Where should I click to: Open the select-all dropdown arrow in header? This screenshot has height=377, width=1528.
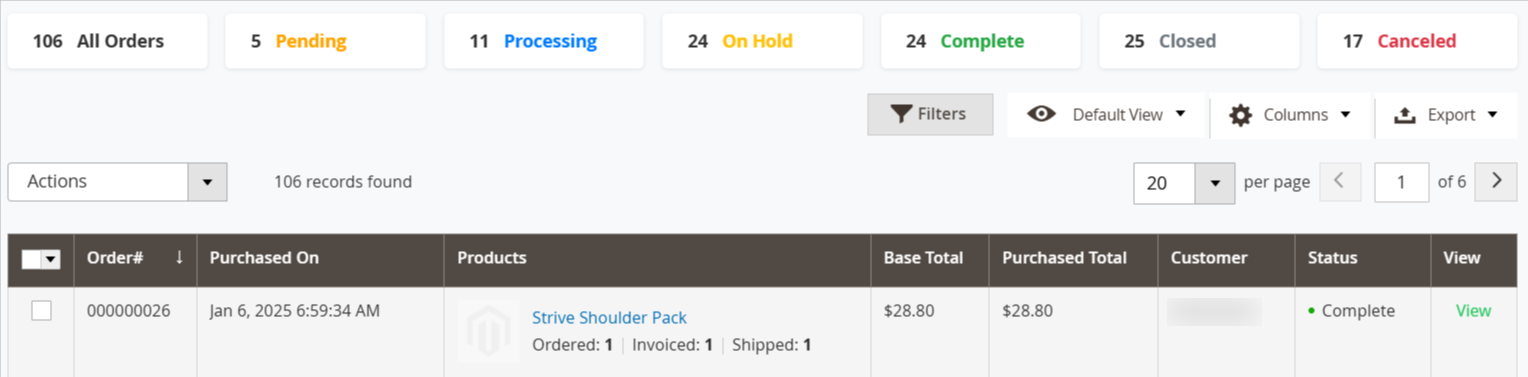tap(51, 259)
